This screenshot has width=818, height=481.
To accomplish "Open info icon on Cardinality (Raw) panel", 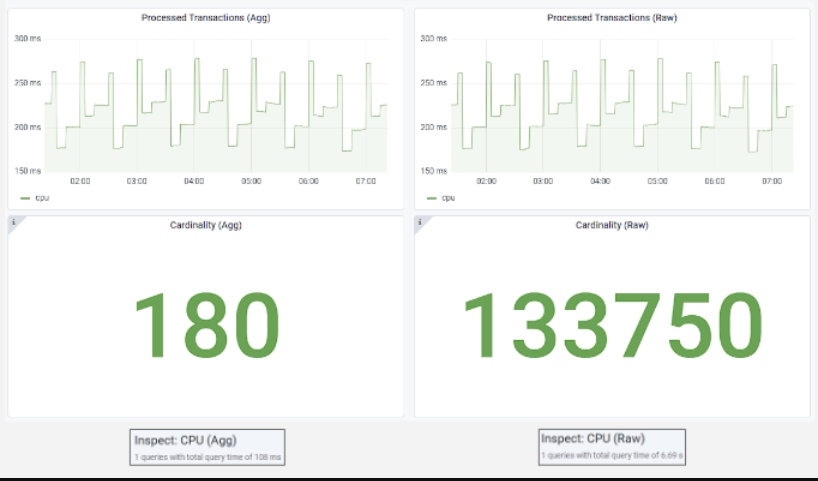I will click(419, 222).
